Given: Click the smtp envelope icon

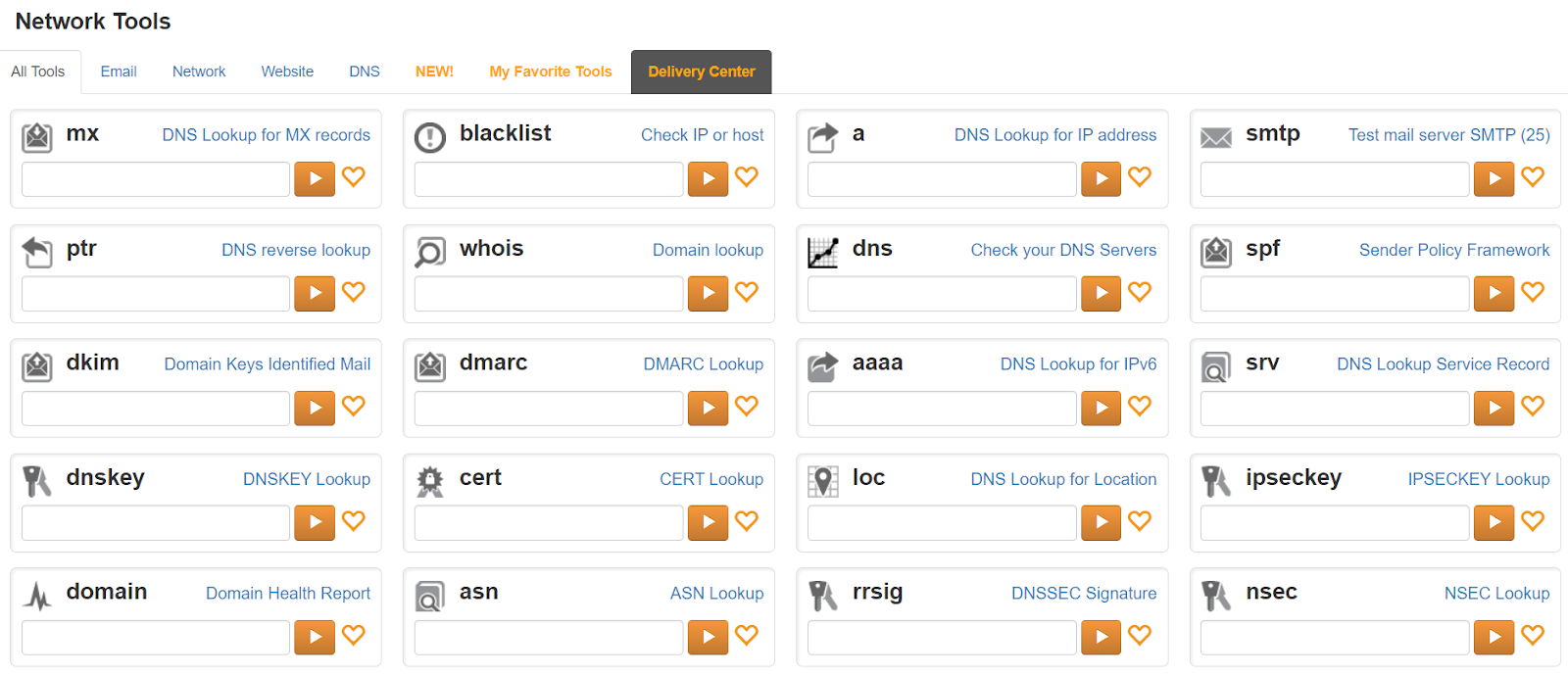Looking at the screenshot, I should tap(1216, 138).
